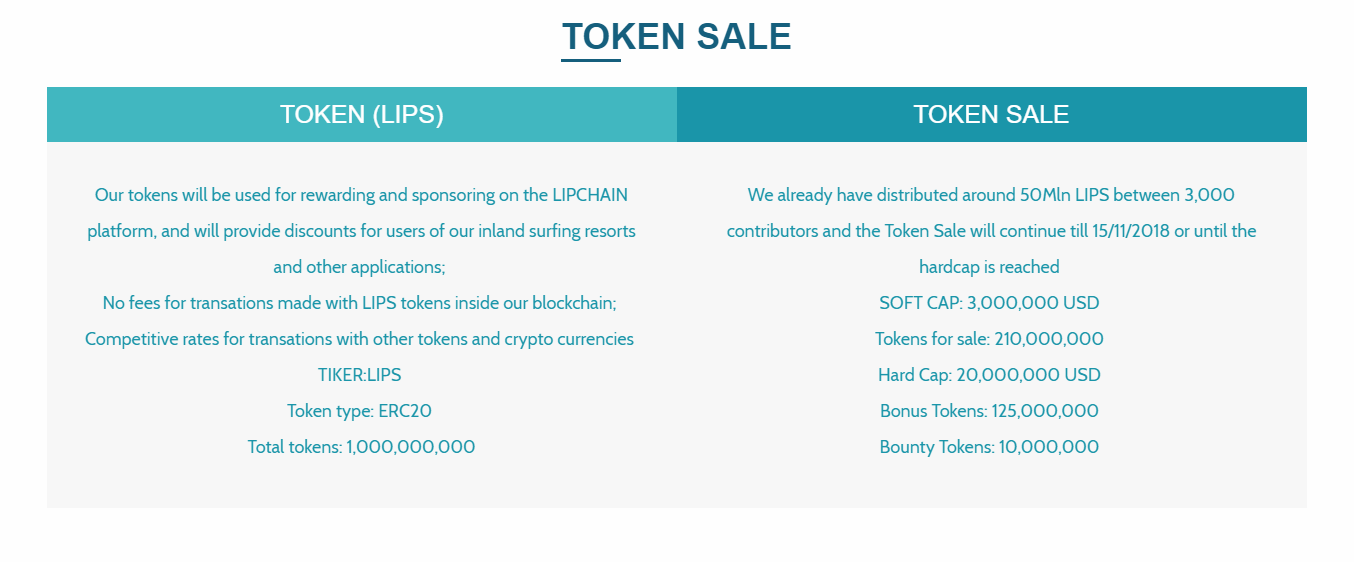The image size is (1354, 562).
Task: Click the Token type: ERC20 line
Action: click(x=359, y=411)
